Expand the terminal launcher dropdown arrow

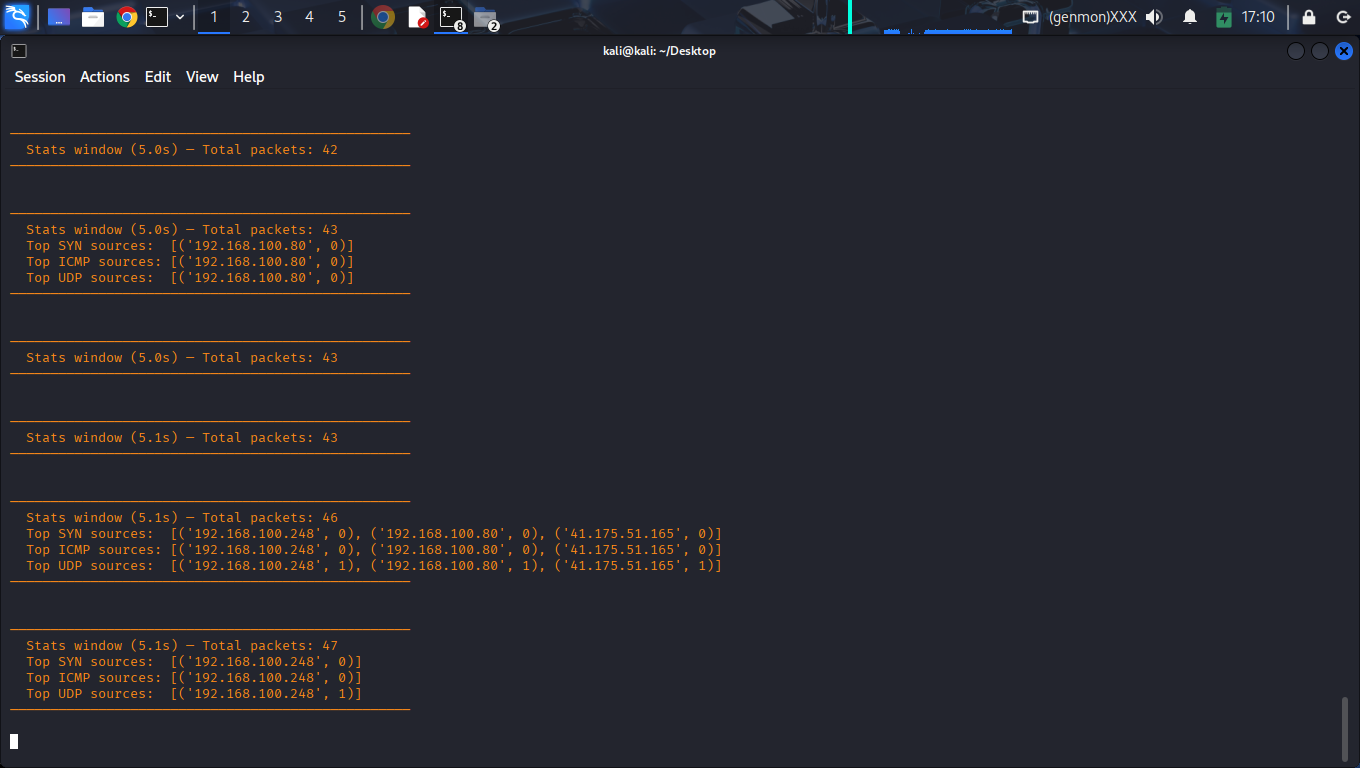click(x=180, y=17)
